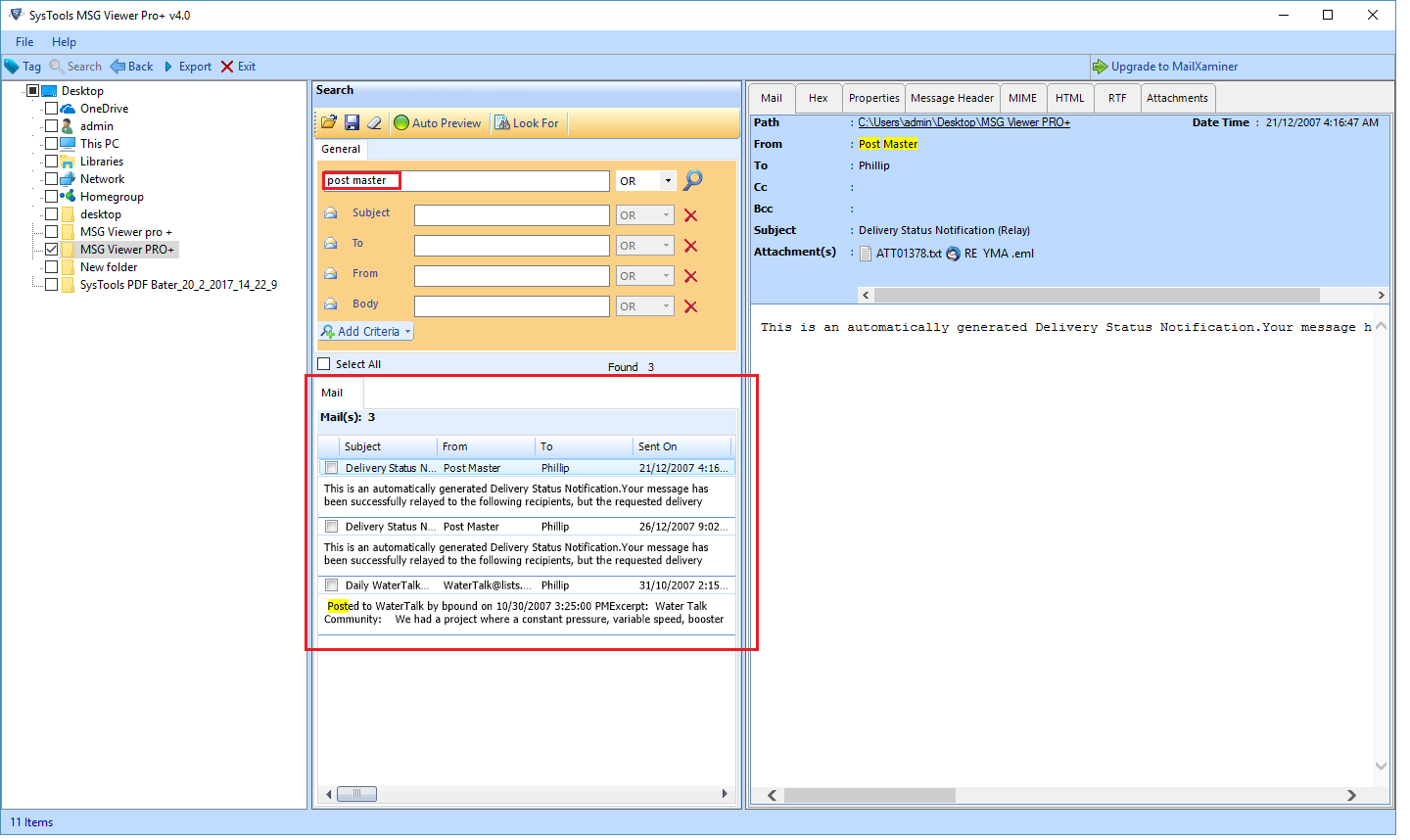The image size is (1410, 840).
Task: Click message body horizontal scrollbar thumb
Action: click(x=869, y=795)
